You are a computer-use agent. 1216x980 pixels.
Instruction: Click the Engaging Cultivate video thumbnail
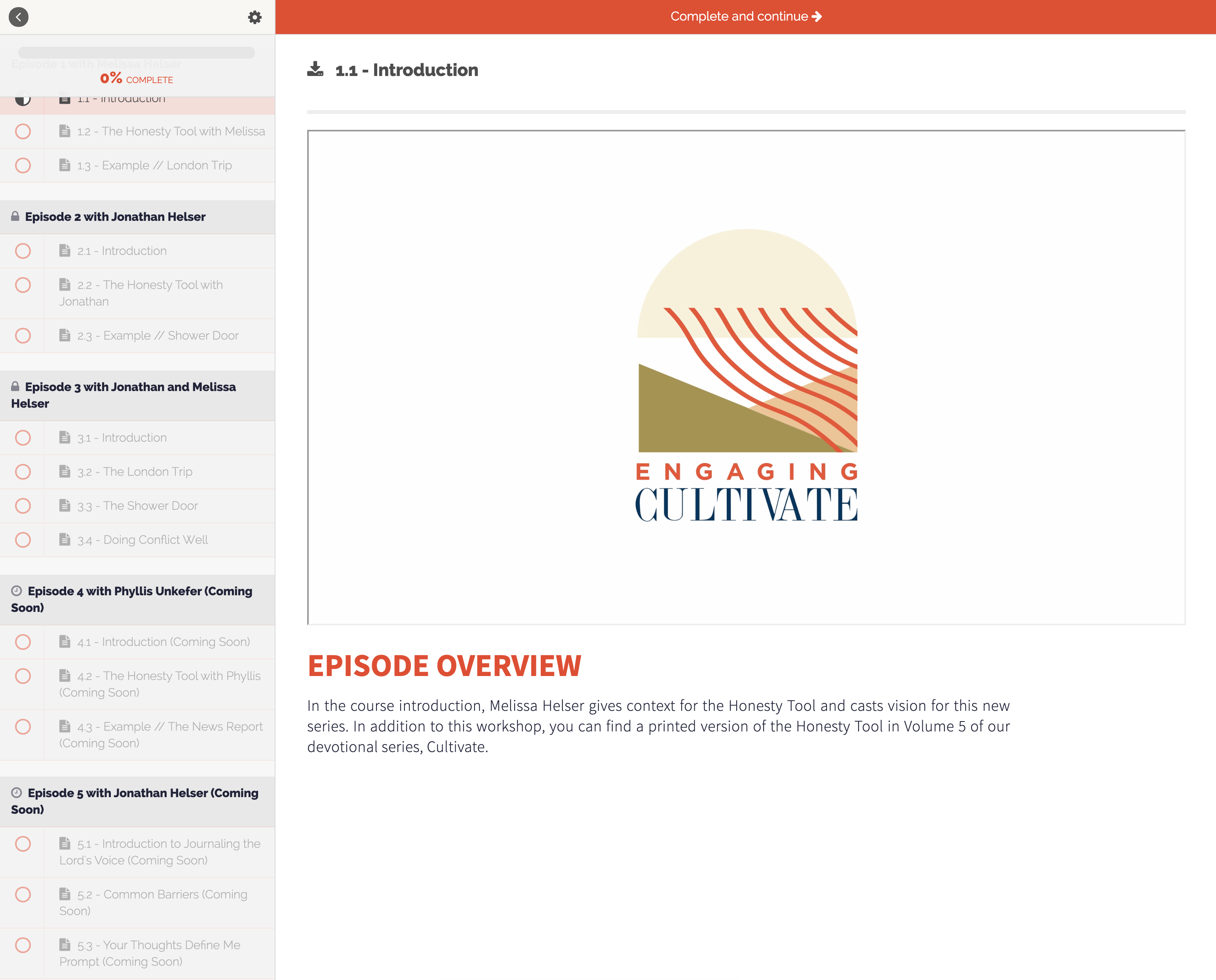746,377
